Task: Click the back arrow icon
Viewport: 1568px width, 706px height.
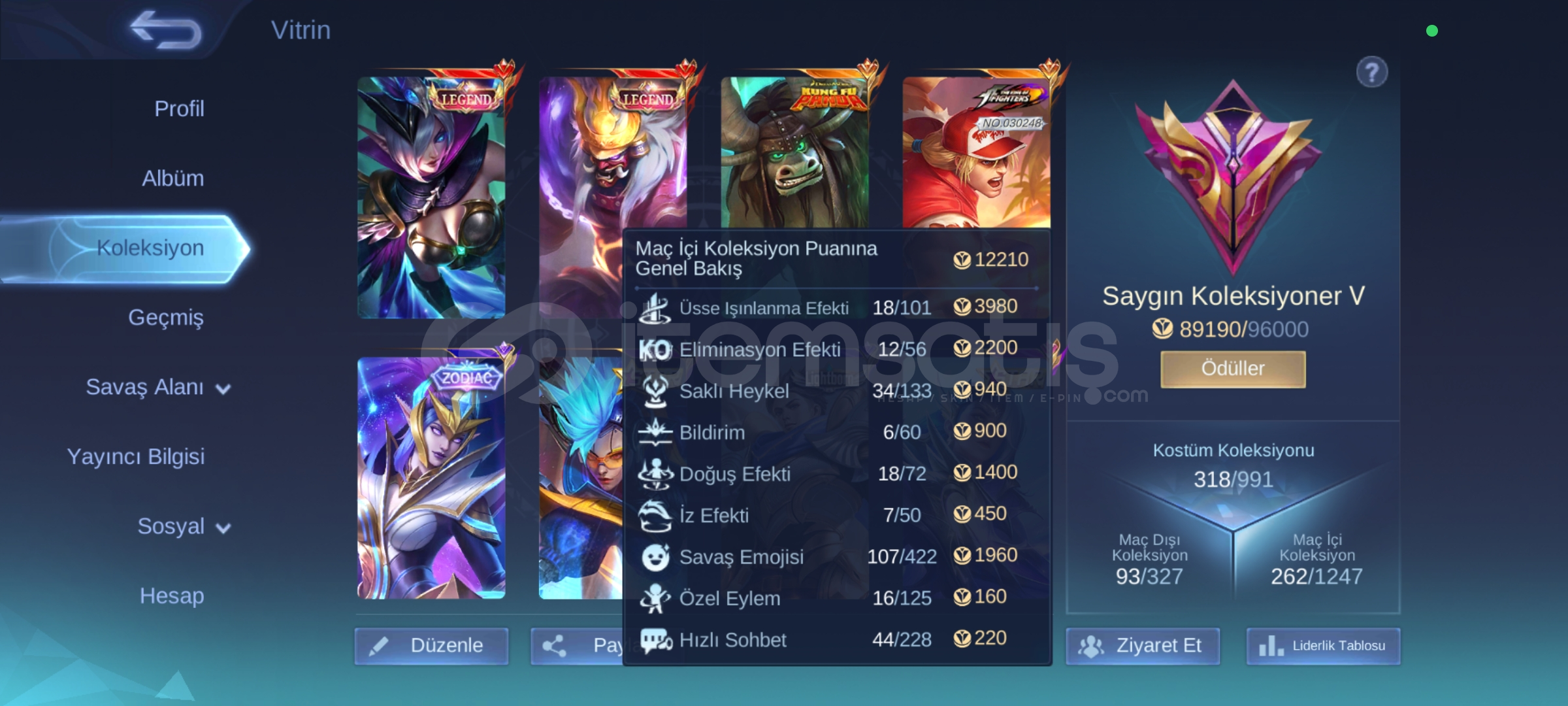Action: point(166,30)
